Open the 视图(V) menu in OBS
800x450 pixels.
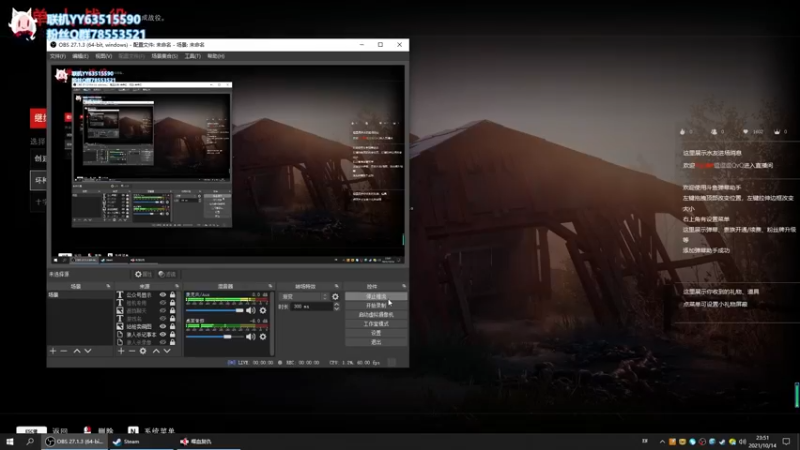[104, 56]
